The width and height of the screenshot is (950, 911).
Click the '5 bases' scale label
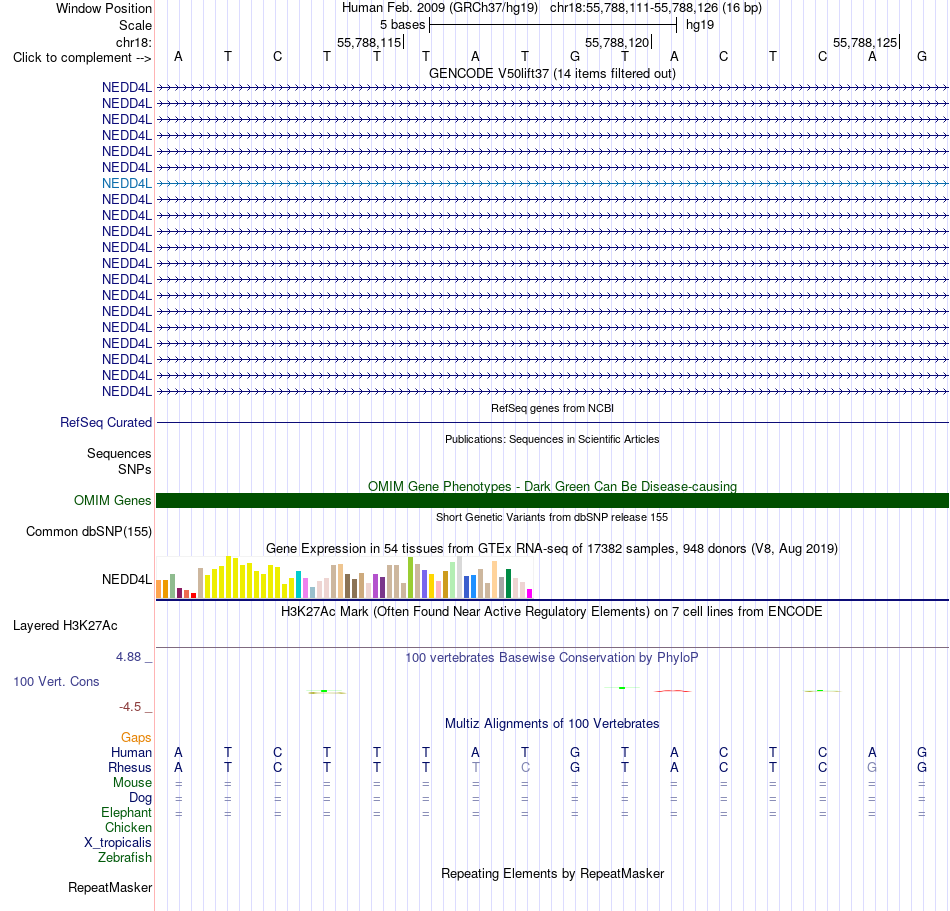(402, 25)
